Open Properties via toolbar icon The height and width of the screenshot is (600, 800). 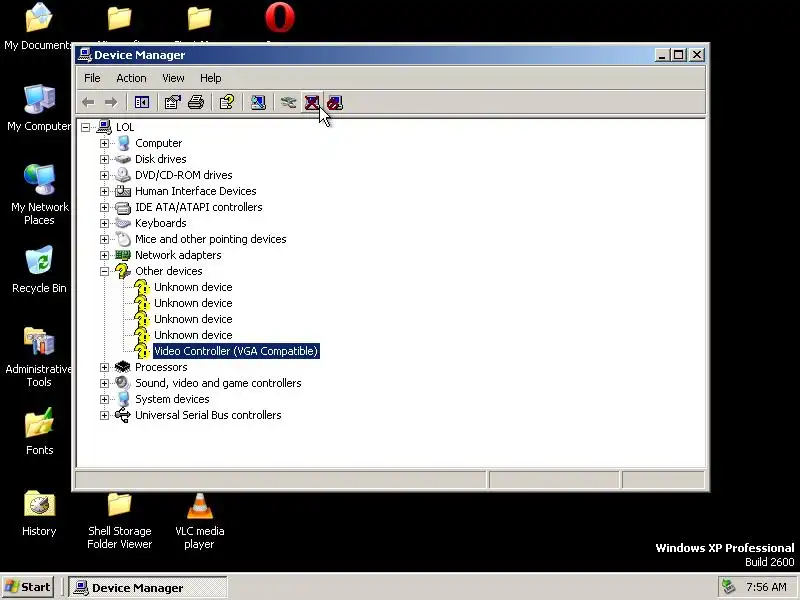click(172, 103)
